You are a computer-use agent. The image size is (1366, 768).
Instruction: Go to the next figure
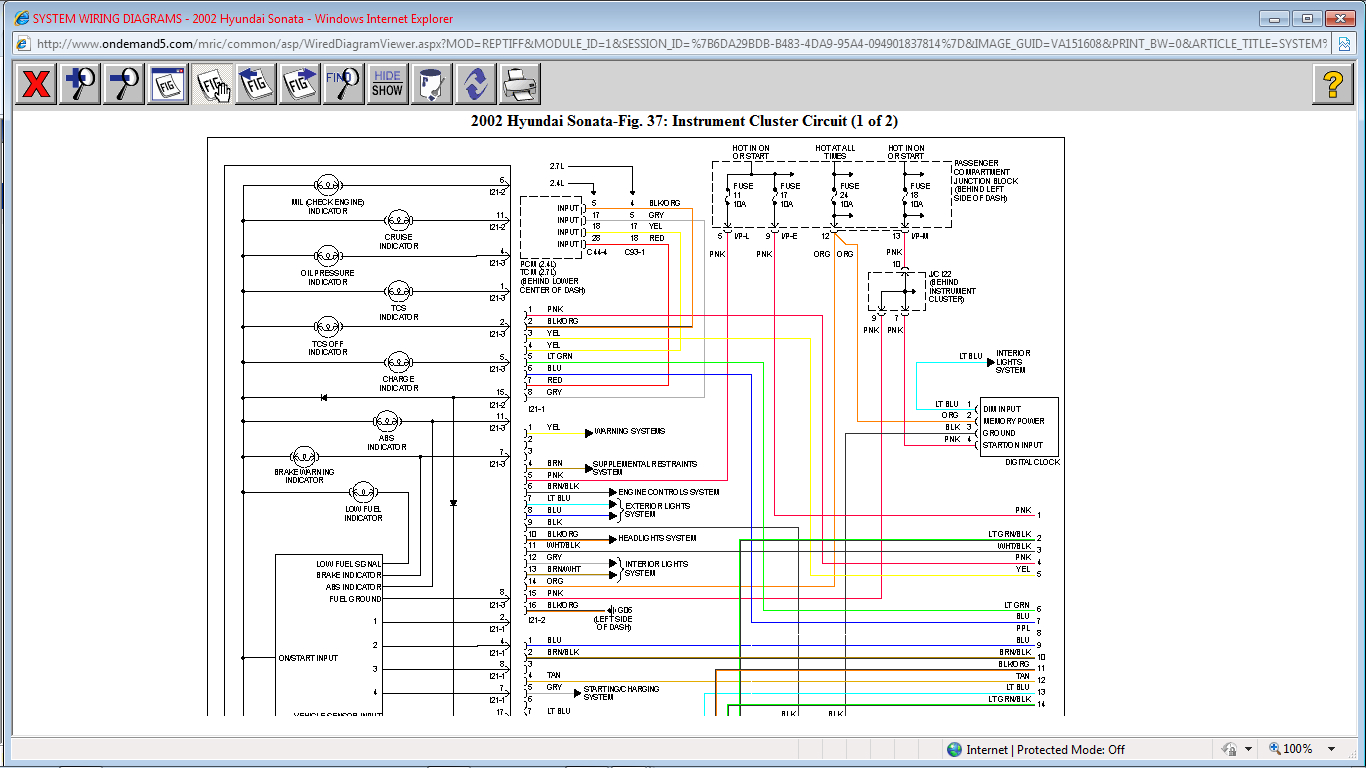[300, 84]
